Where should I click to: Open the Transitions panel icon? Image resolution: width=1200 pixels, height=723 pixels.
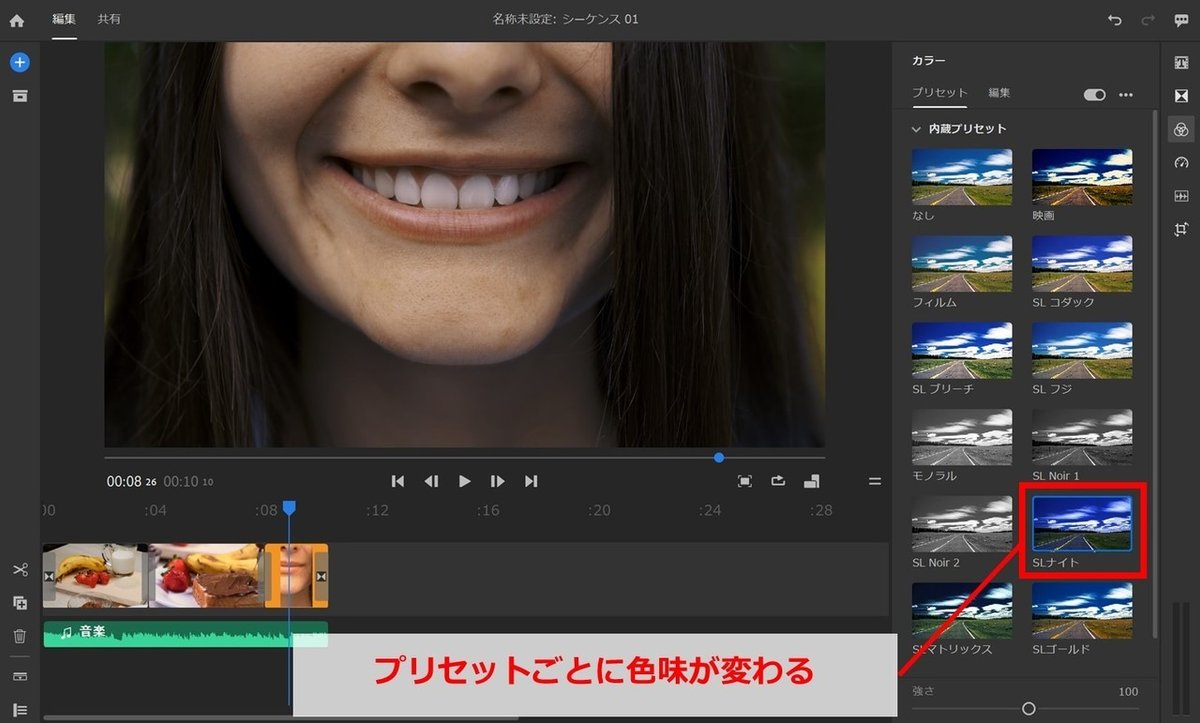click(1181, 96)
